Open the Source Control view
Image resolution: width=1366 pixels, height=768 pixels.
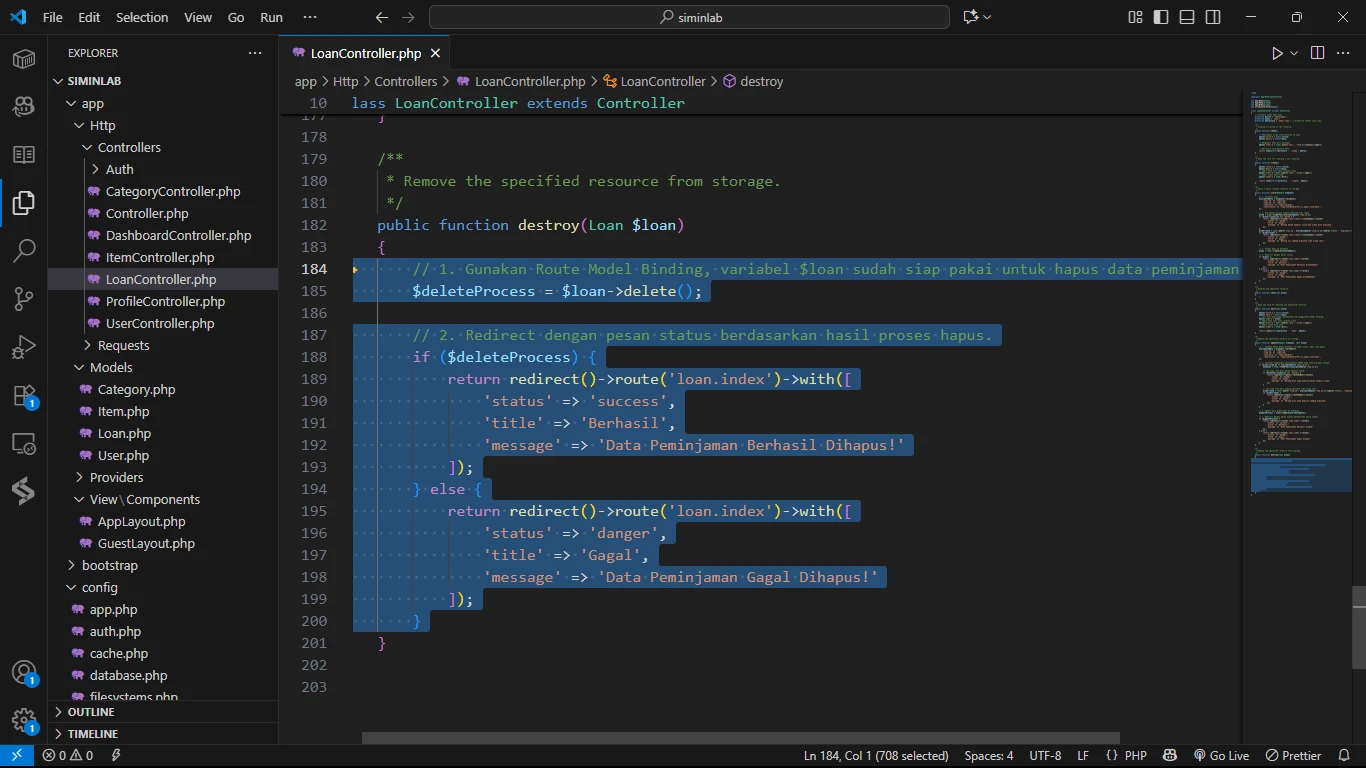[x=24, y=299]
